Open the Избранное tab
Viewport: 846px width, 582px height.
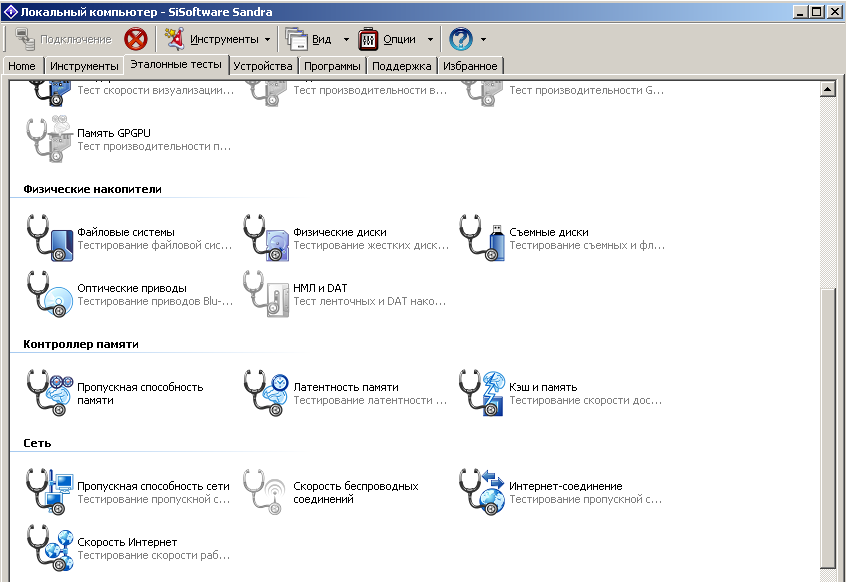470,66
